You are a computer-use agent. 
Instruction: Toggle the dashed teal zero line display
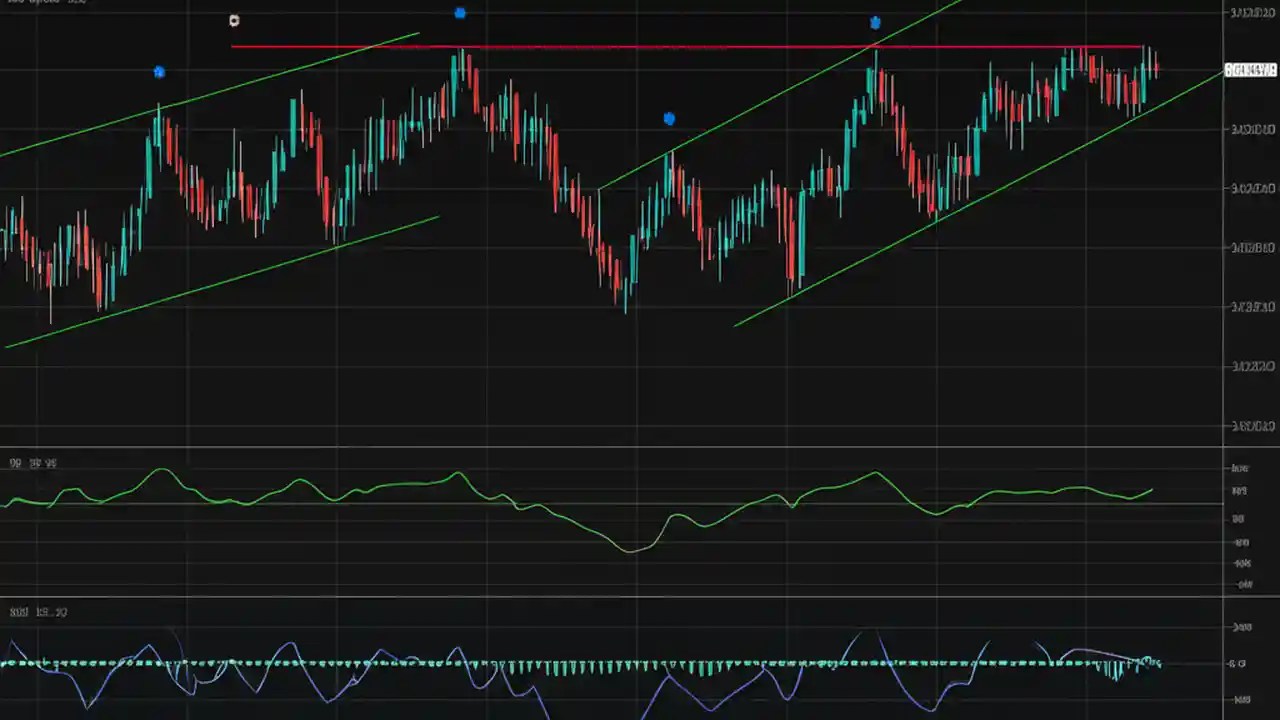[x=600, y=661]
